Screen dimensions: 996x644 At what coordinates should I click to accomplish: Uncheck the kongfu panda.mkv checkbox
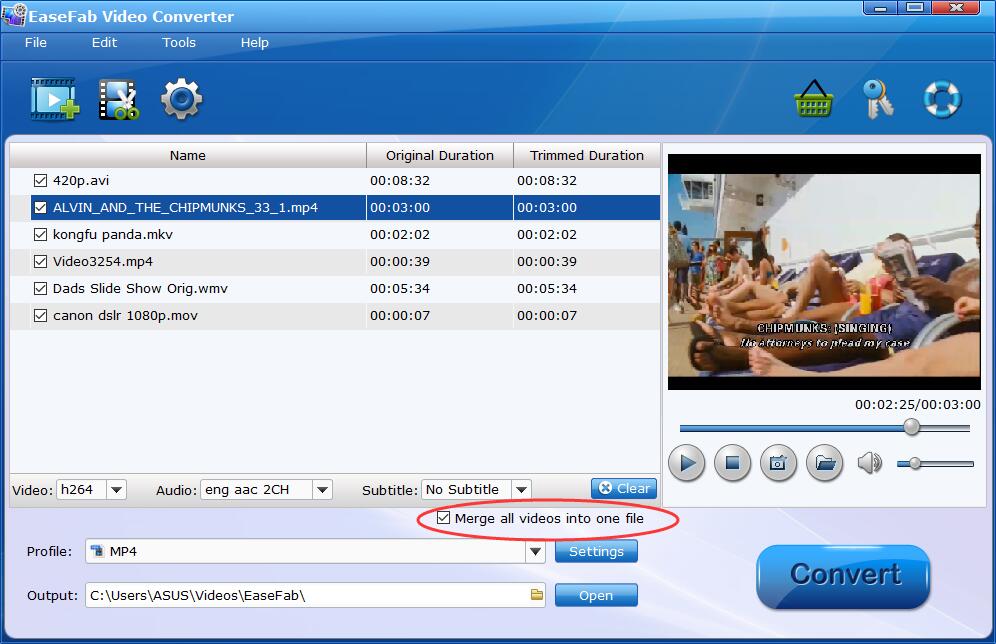40,234
